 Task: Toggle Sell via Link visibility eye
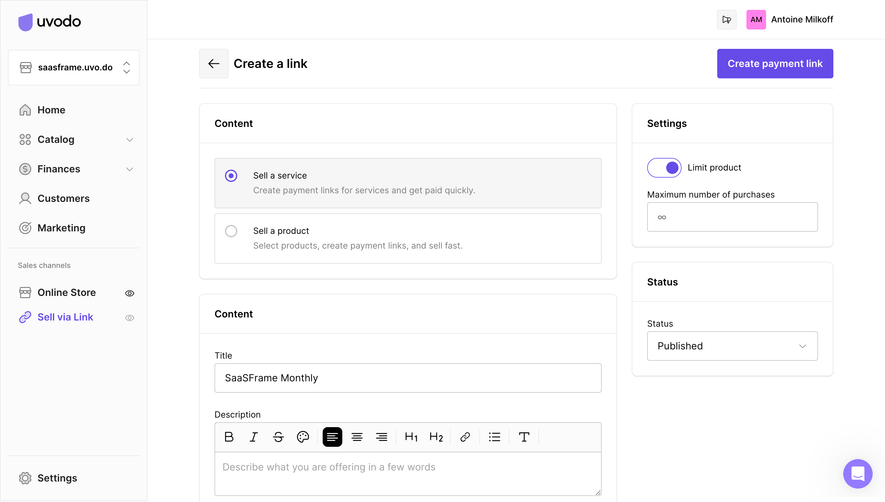coord(130,318)
